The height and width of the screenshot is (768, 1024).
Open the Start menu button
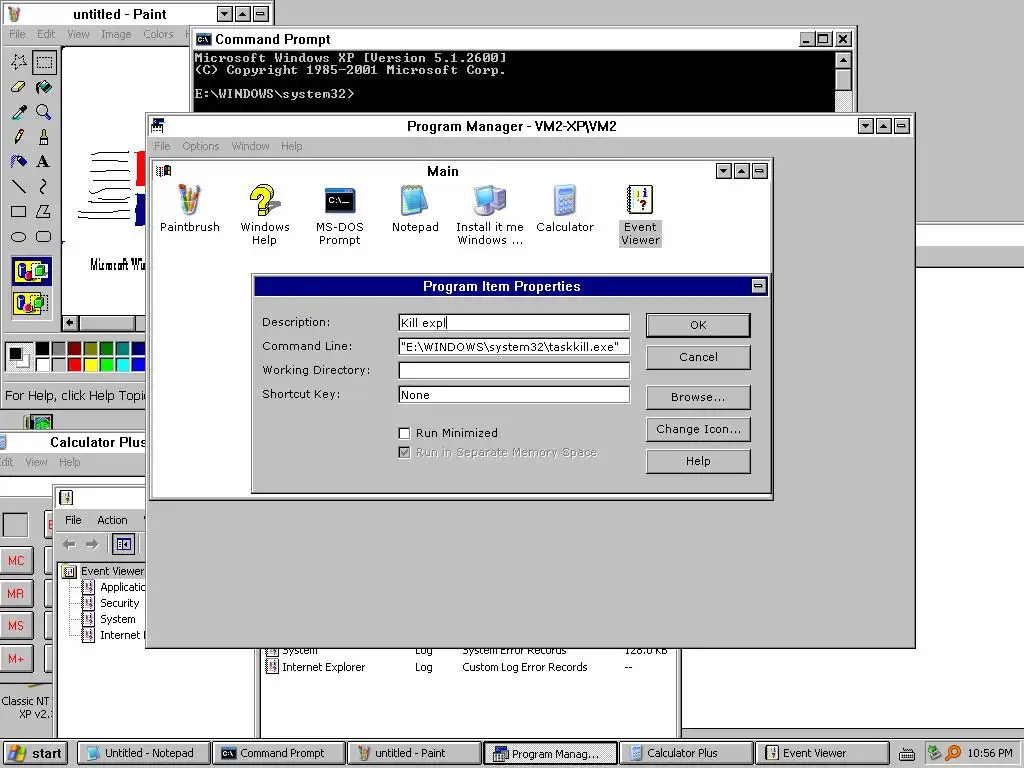(x=37, y=753)
